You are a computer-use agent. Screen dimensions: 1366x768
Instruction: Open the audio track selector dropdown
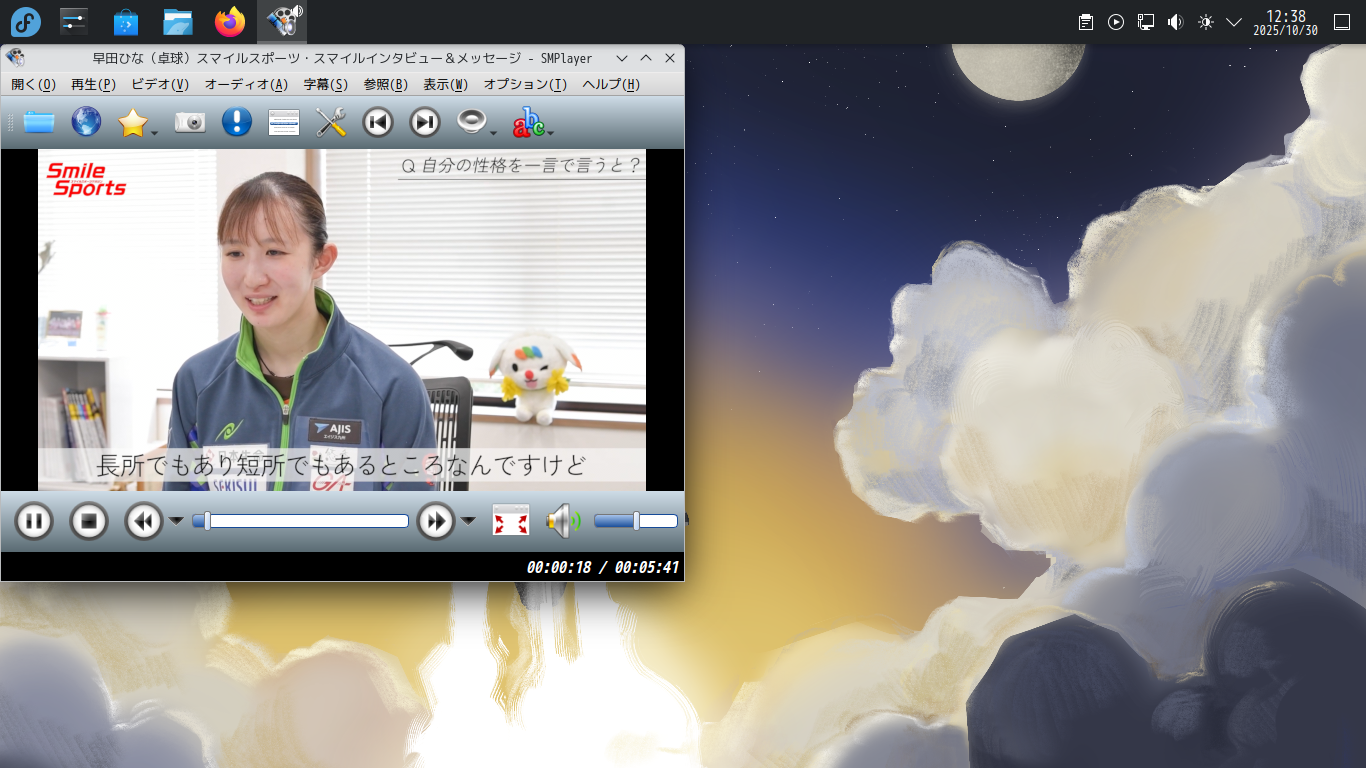pos(477,123)
